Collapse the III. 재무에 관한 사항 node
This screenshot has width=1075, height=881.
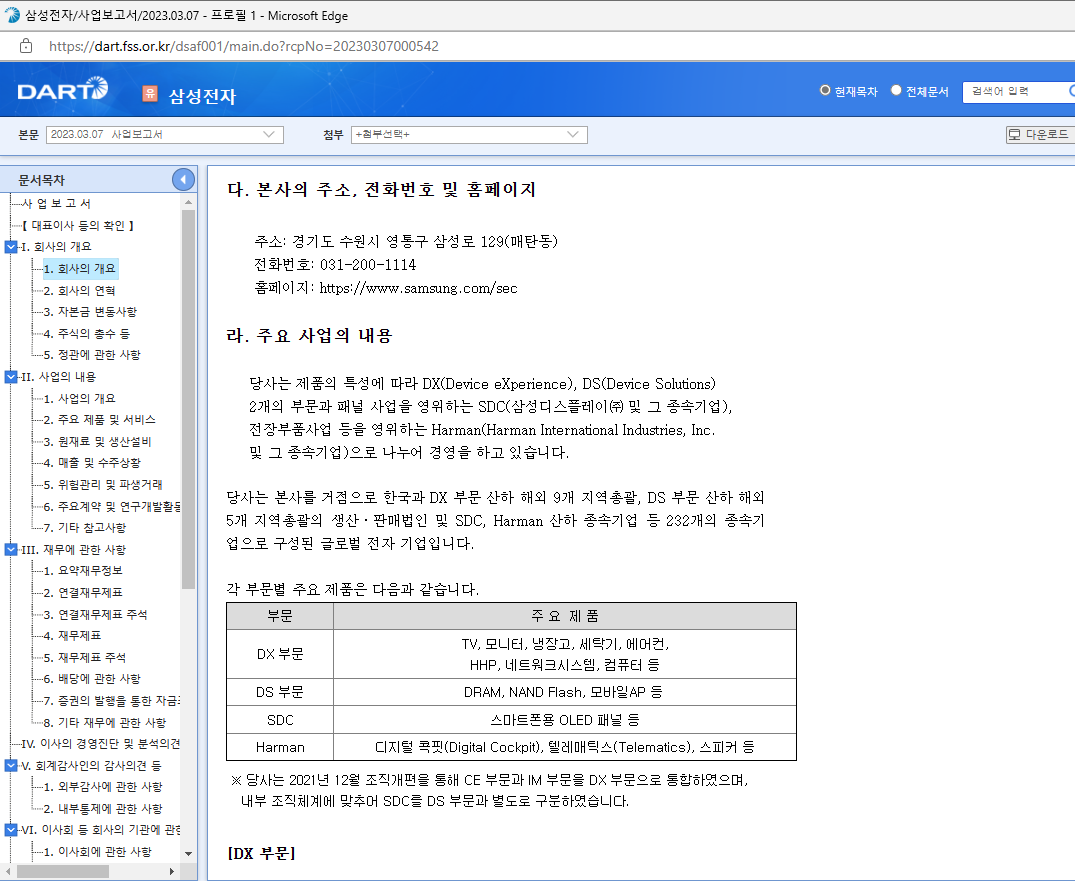point(11,549)
